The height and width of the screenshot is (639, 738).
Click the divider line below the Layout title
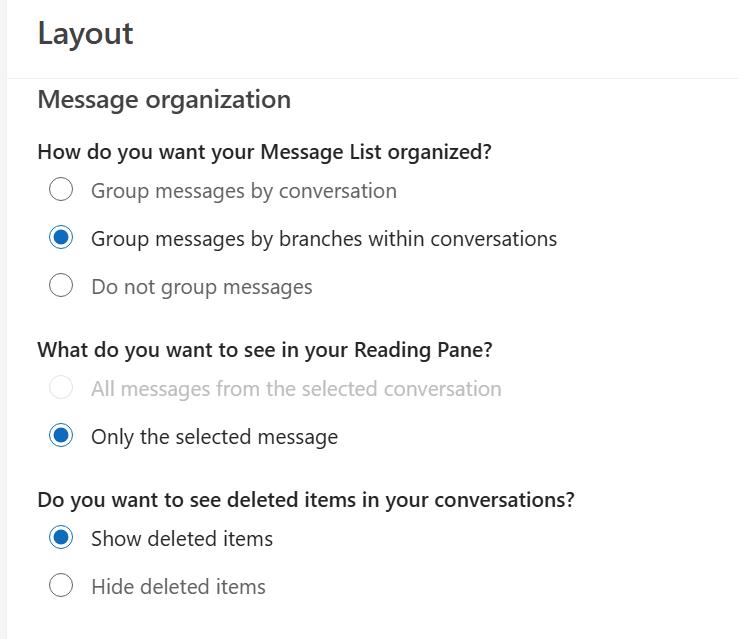[x=372, y=78]
